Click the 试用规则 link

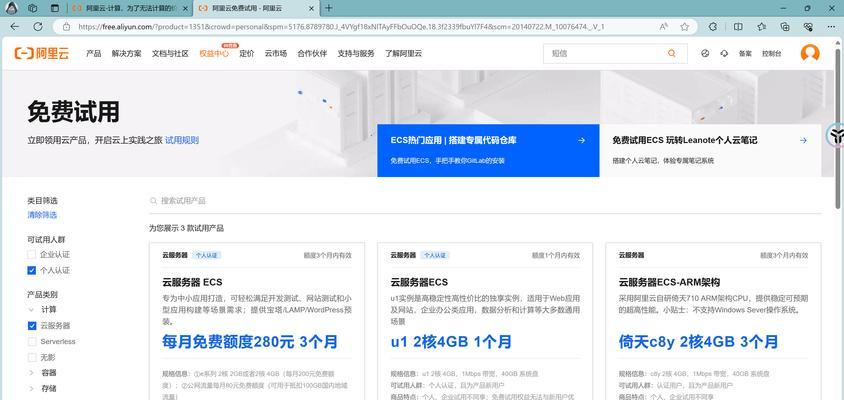182,140
